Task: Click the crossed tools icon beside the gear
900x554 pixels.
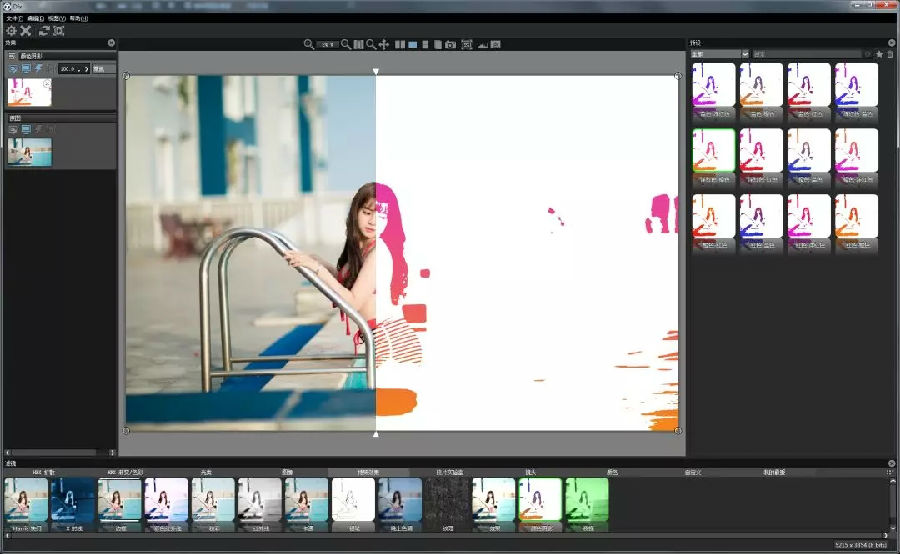Action: (x=26, y=31)
